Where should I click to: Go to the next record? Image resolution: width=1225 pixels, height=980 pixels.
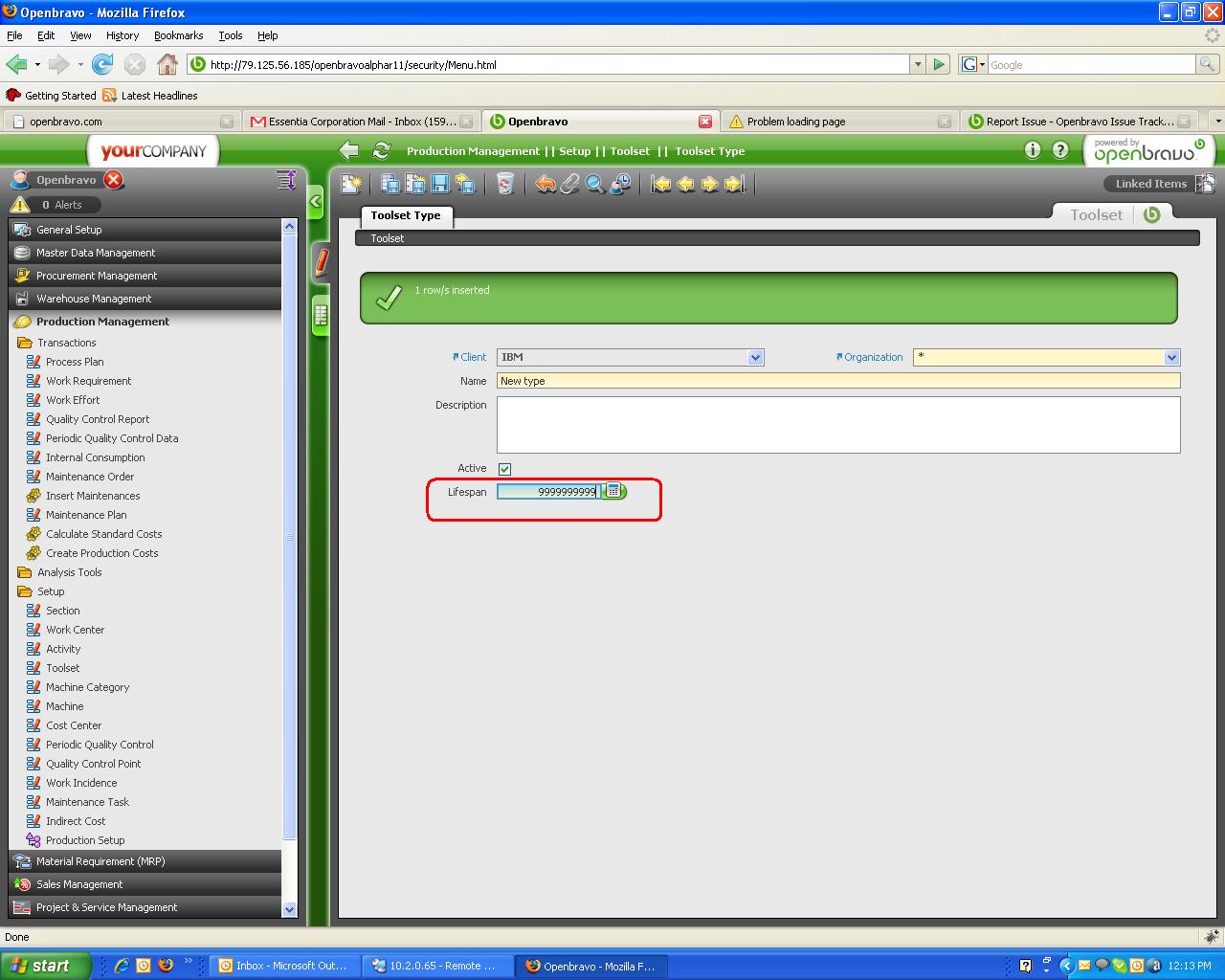point(710,183)
